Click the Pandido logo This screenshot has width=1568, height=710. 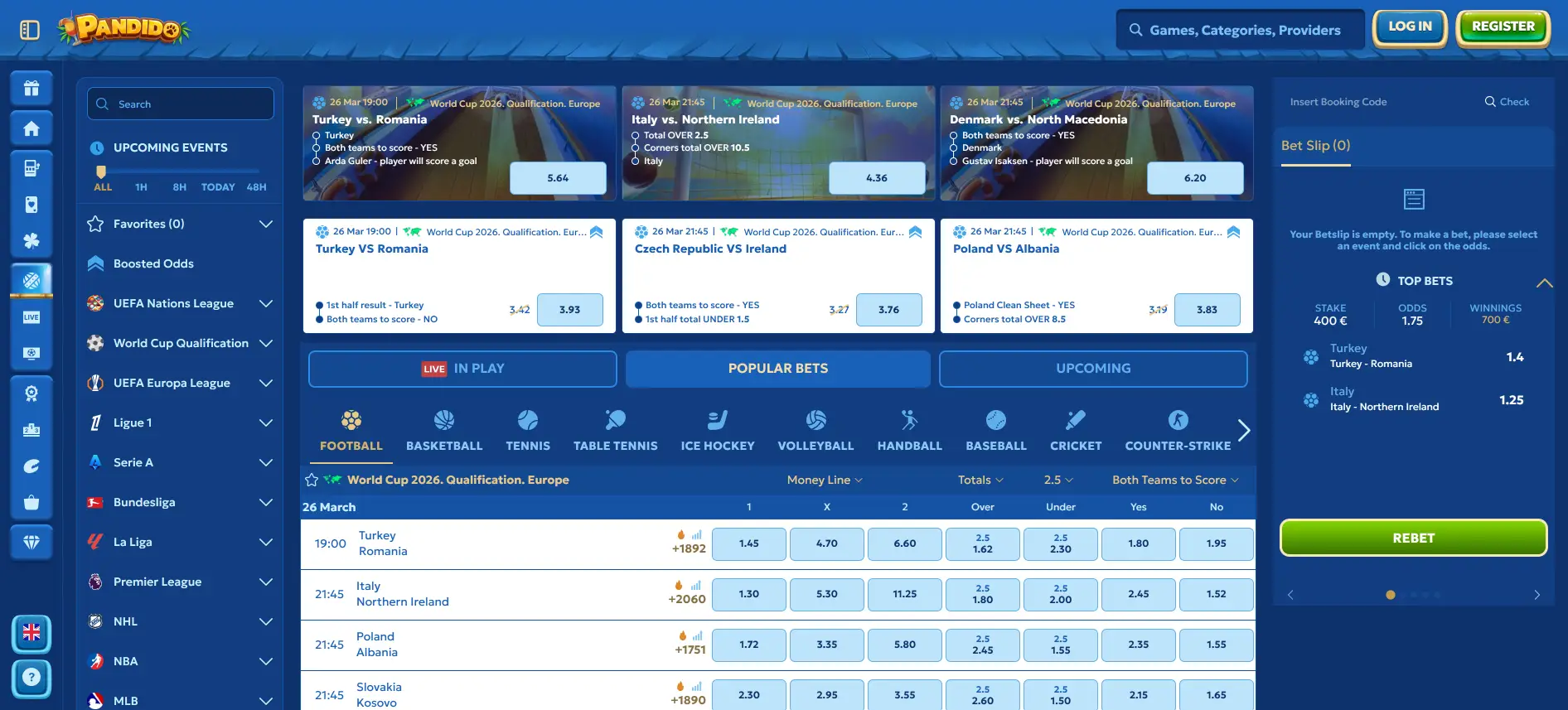[124, 29]
